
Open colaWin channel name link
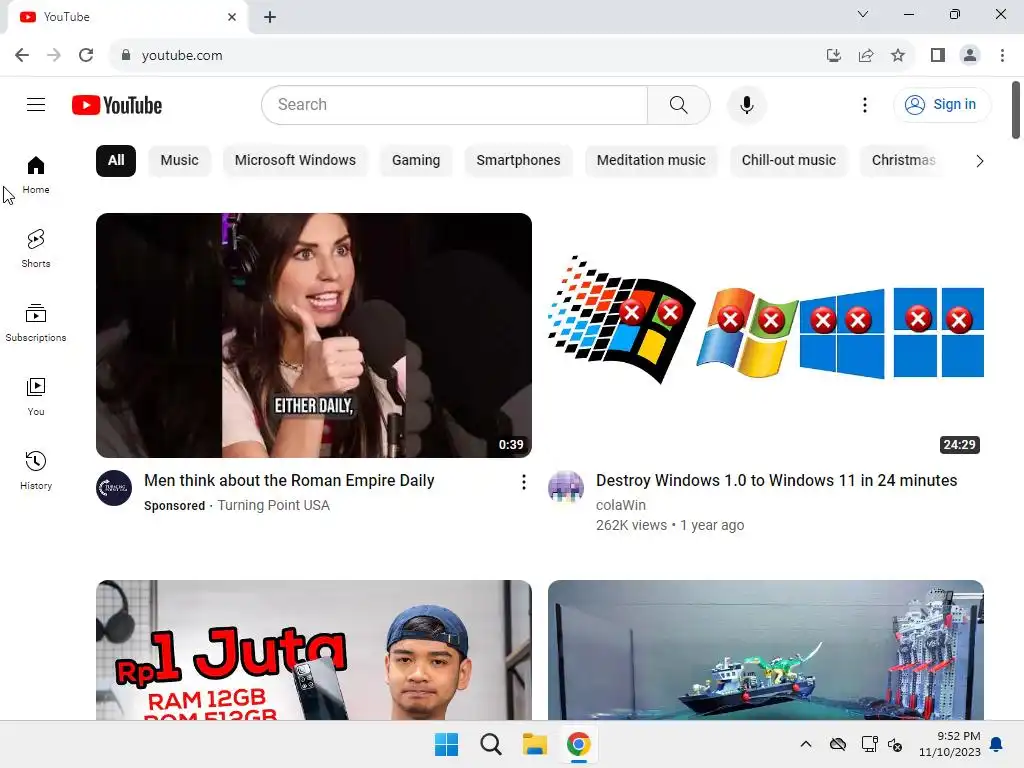tap(620, 505)
